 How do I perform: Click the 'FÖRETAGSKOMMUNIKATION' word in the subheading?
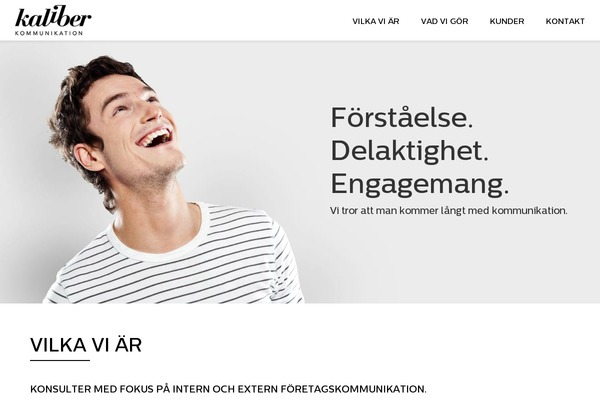[353, 389]
